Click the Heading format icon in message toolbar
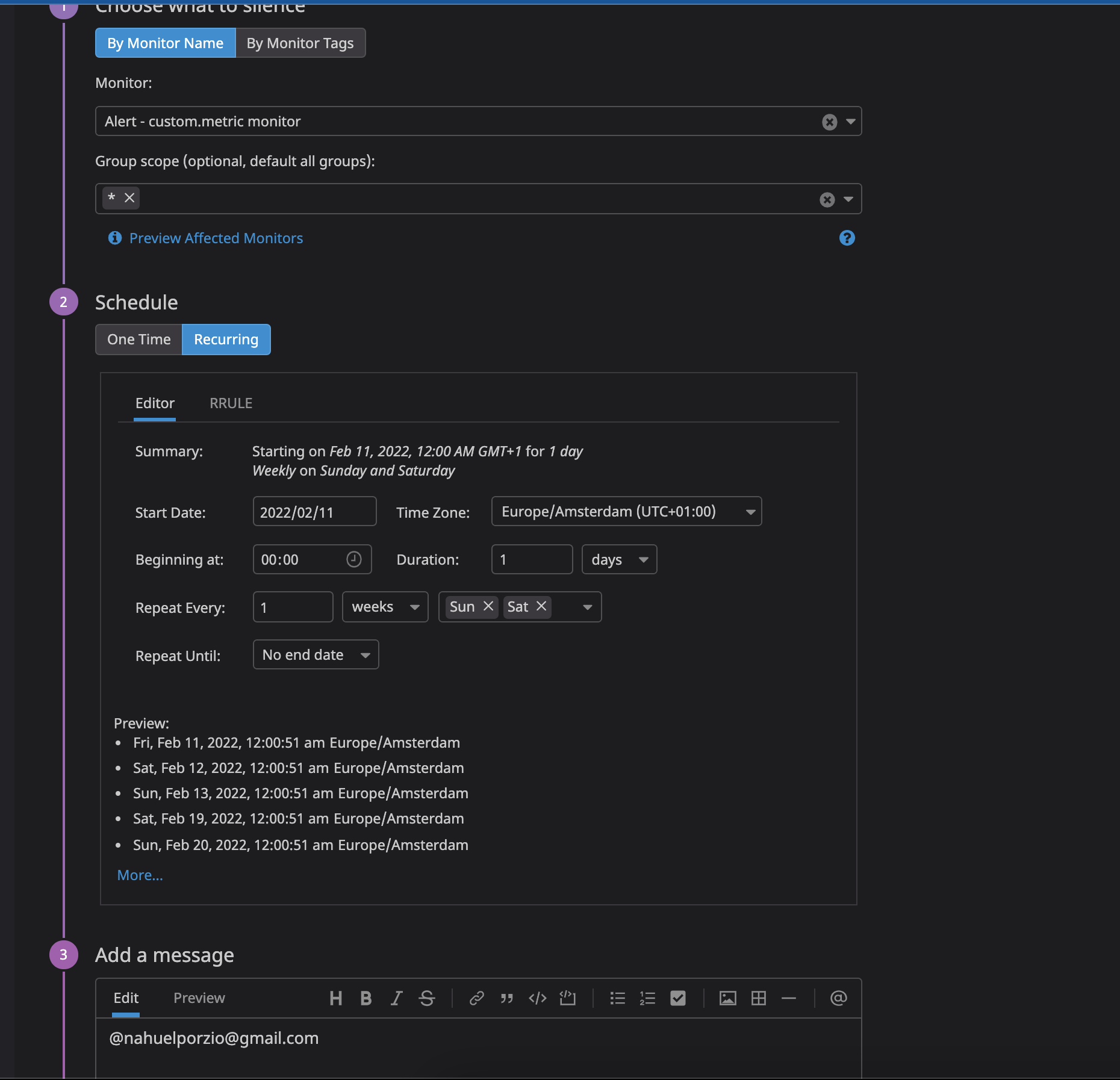The height and width of the screenshot is (1080, 1120). click(x=336, y=999)
